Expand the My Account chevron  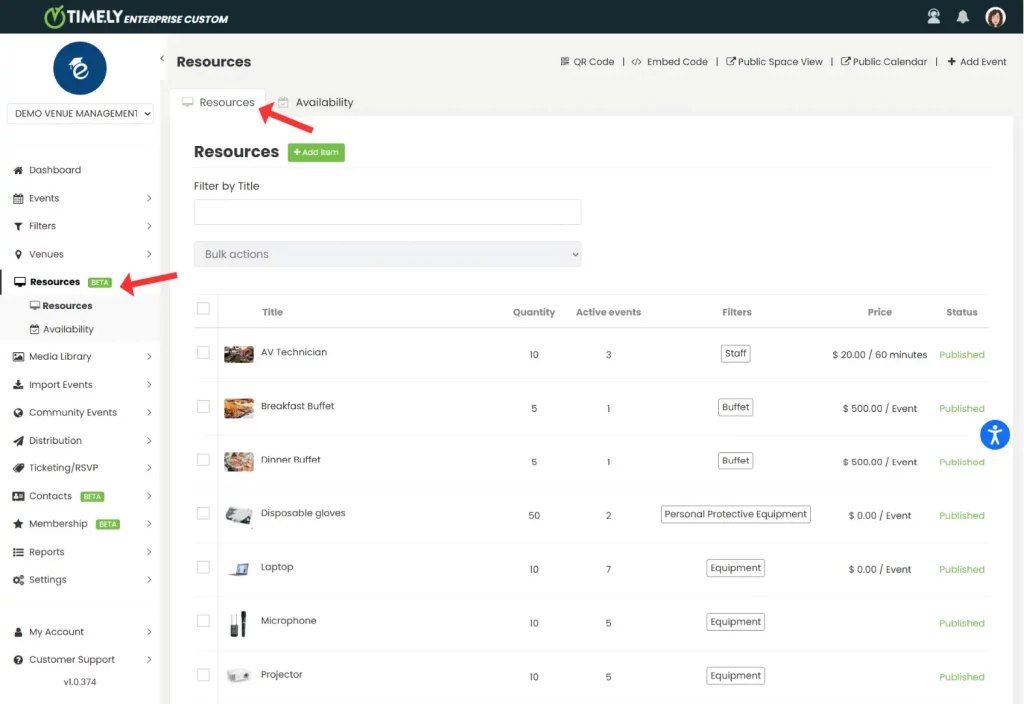149,632
